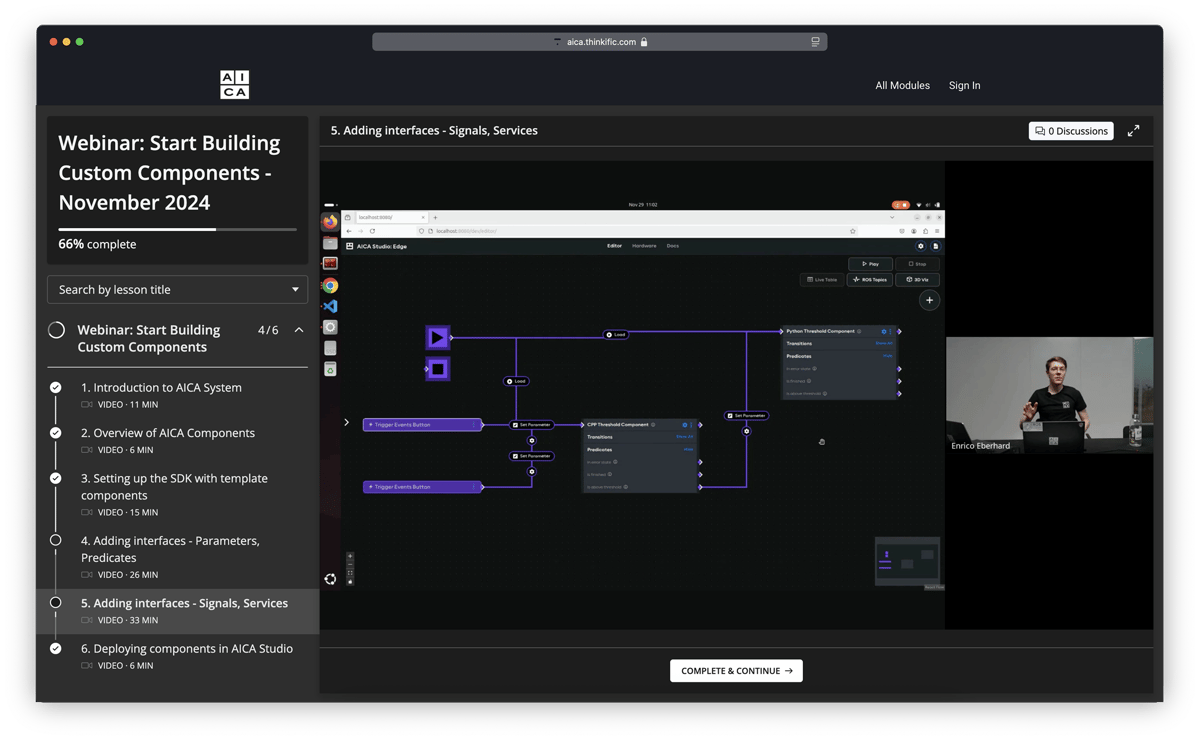Click the VIDEO · 33 MIN label
This screenshot has height=740, width=1200.
(x=128, y=620)
